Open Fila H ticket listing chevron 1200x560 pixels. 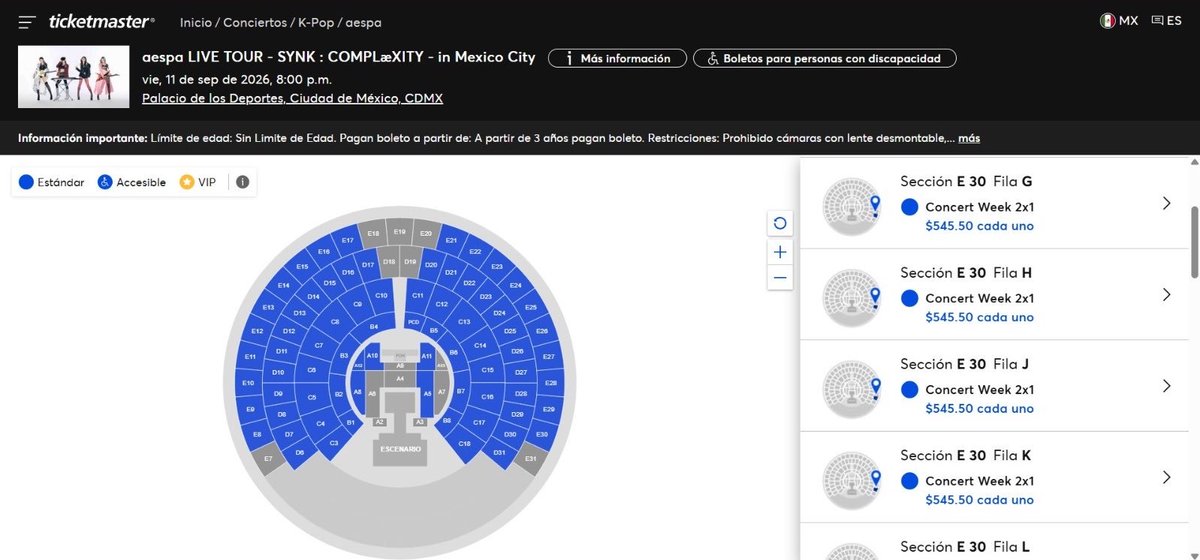(1166, 294)
